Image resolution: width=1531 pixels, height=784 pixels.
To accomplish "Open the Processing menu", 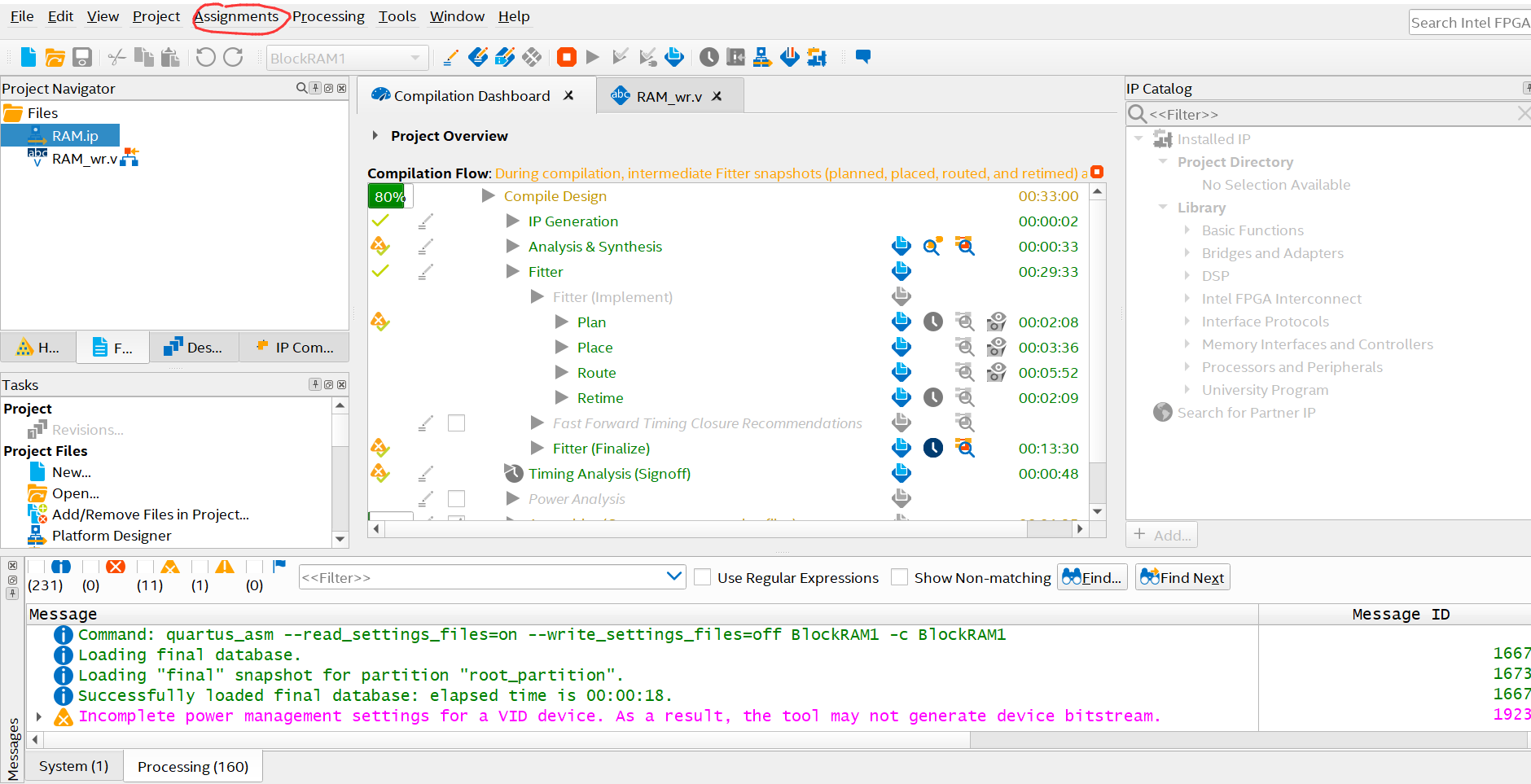I will (x=328, y=16).
